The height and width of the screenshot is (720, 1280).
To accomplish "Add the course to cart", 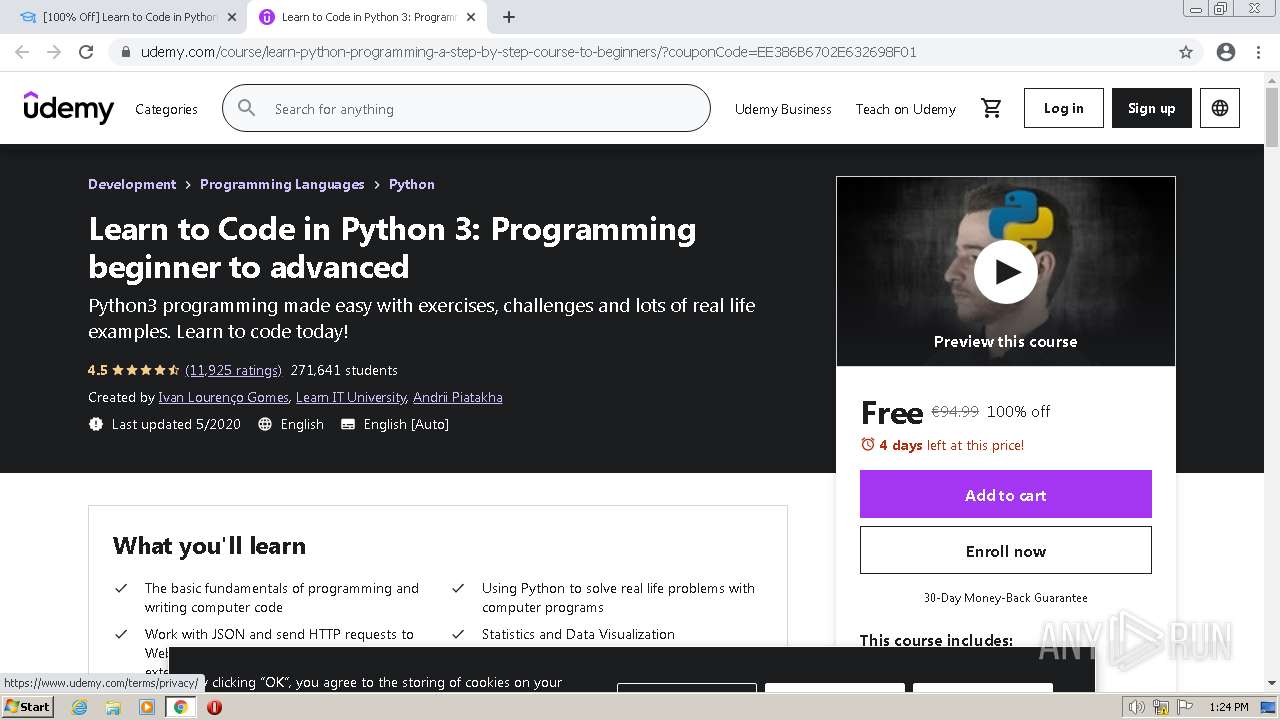I will [x=1005, y=495].
